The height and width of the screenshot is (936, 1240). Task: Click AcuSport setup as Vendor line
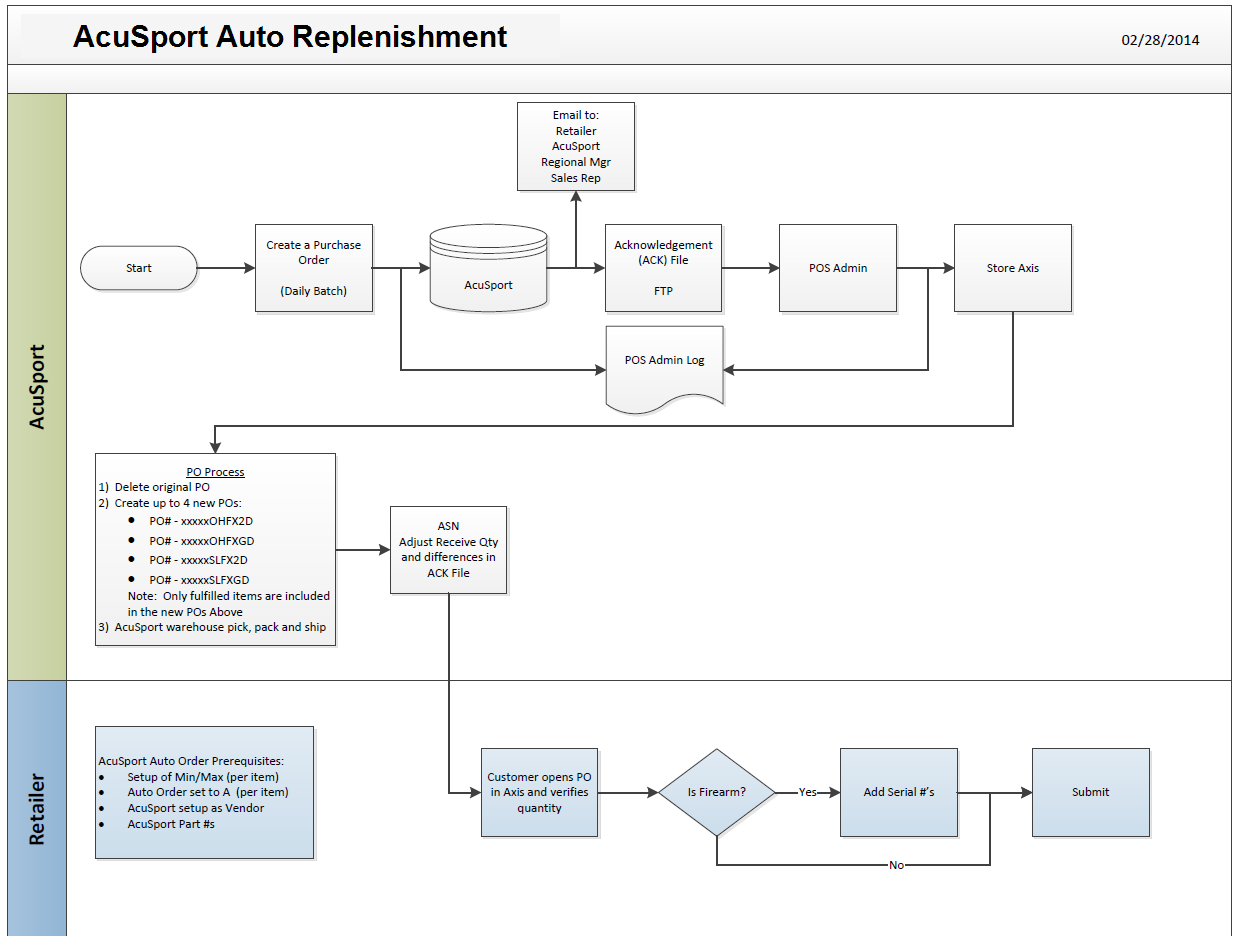[x=196, y=808]
